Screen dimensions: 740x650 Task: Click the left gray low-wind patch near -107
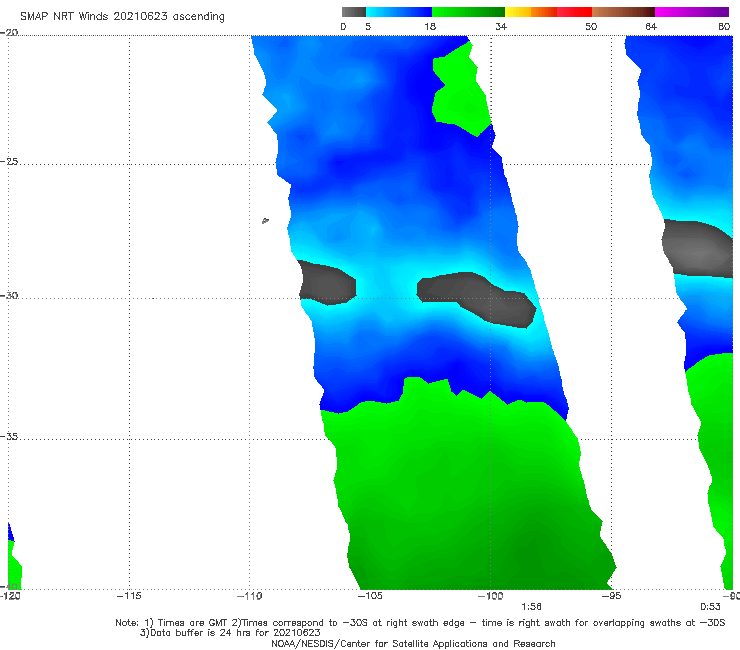[x=327, y=282]
